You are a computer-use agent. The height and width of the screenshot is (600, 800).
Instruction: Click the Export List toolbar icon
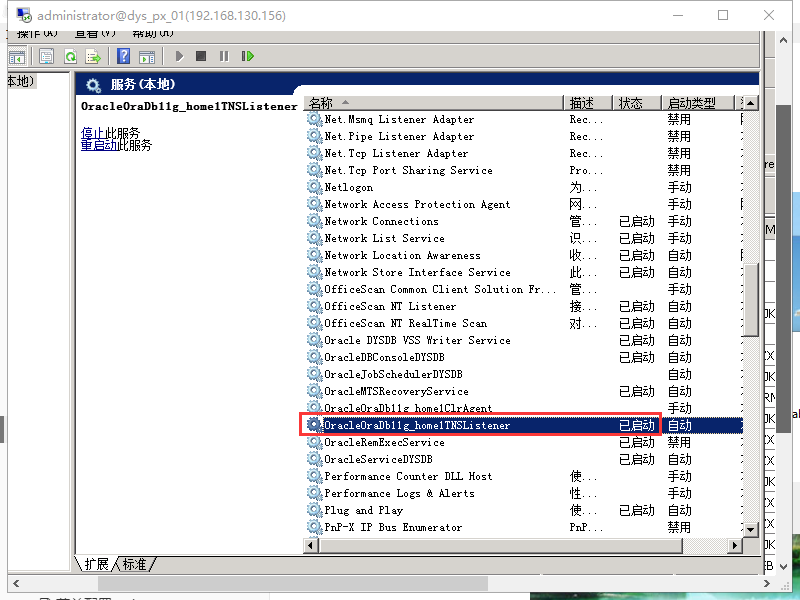coord(93,57)
